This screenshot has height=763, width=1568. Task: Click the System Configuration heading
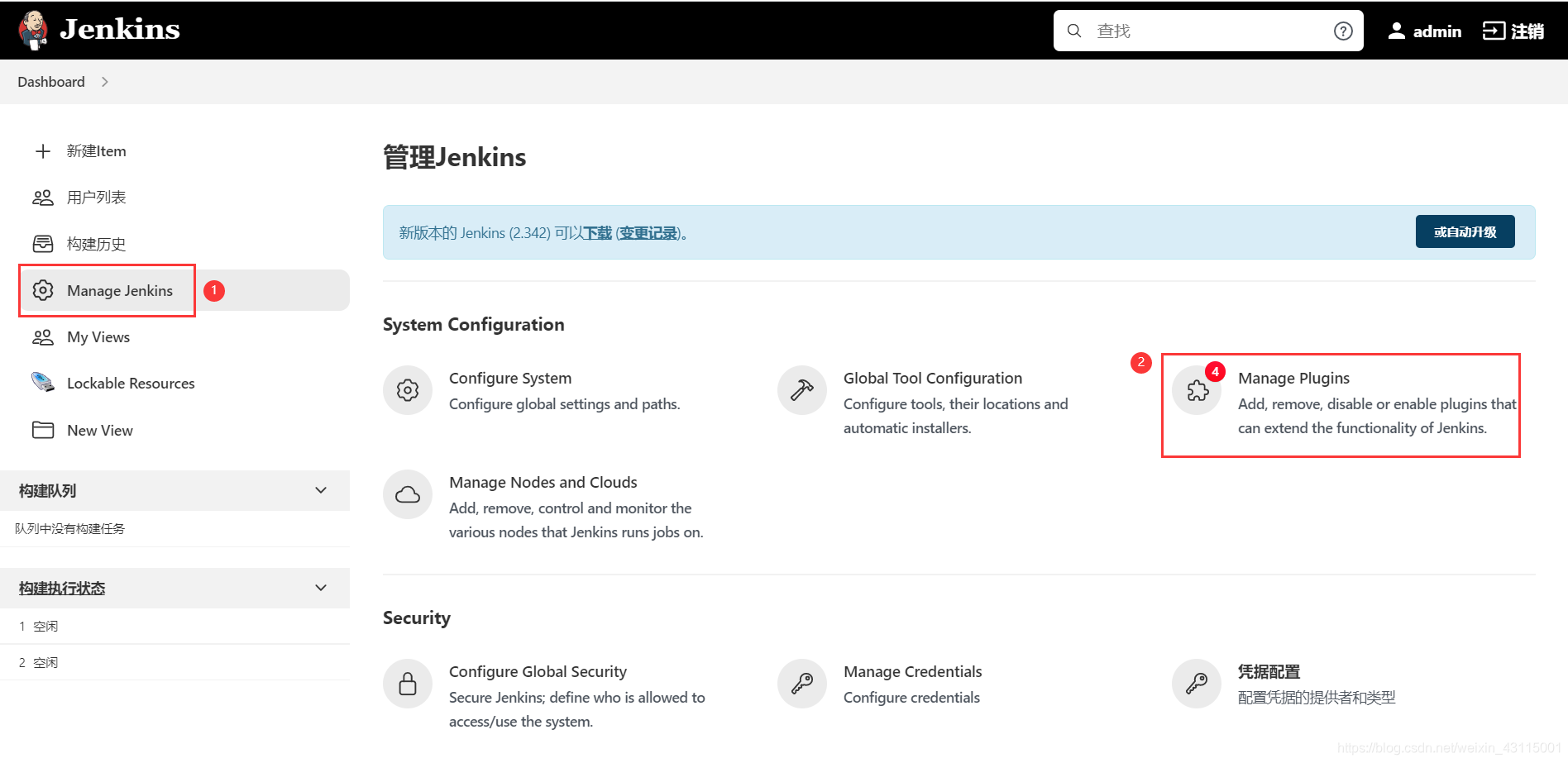pyautogui.click(x=474, y=325)
